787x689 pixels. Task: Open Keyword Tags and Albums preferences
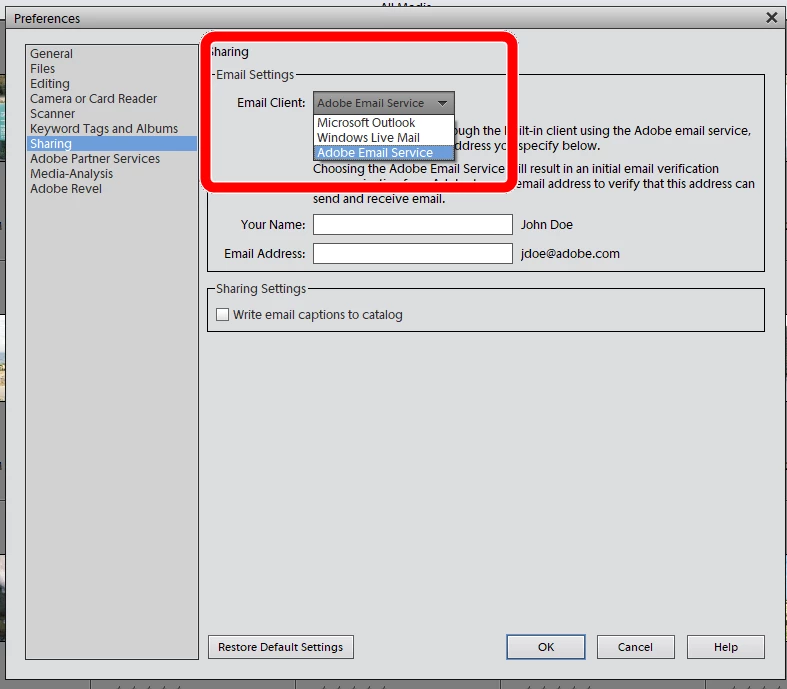(x=104, y=129)
